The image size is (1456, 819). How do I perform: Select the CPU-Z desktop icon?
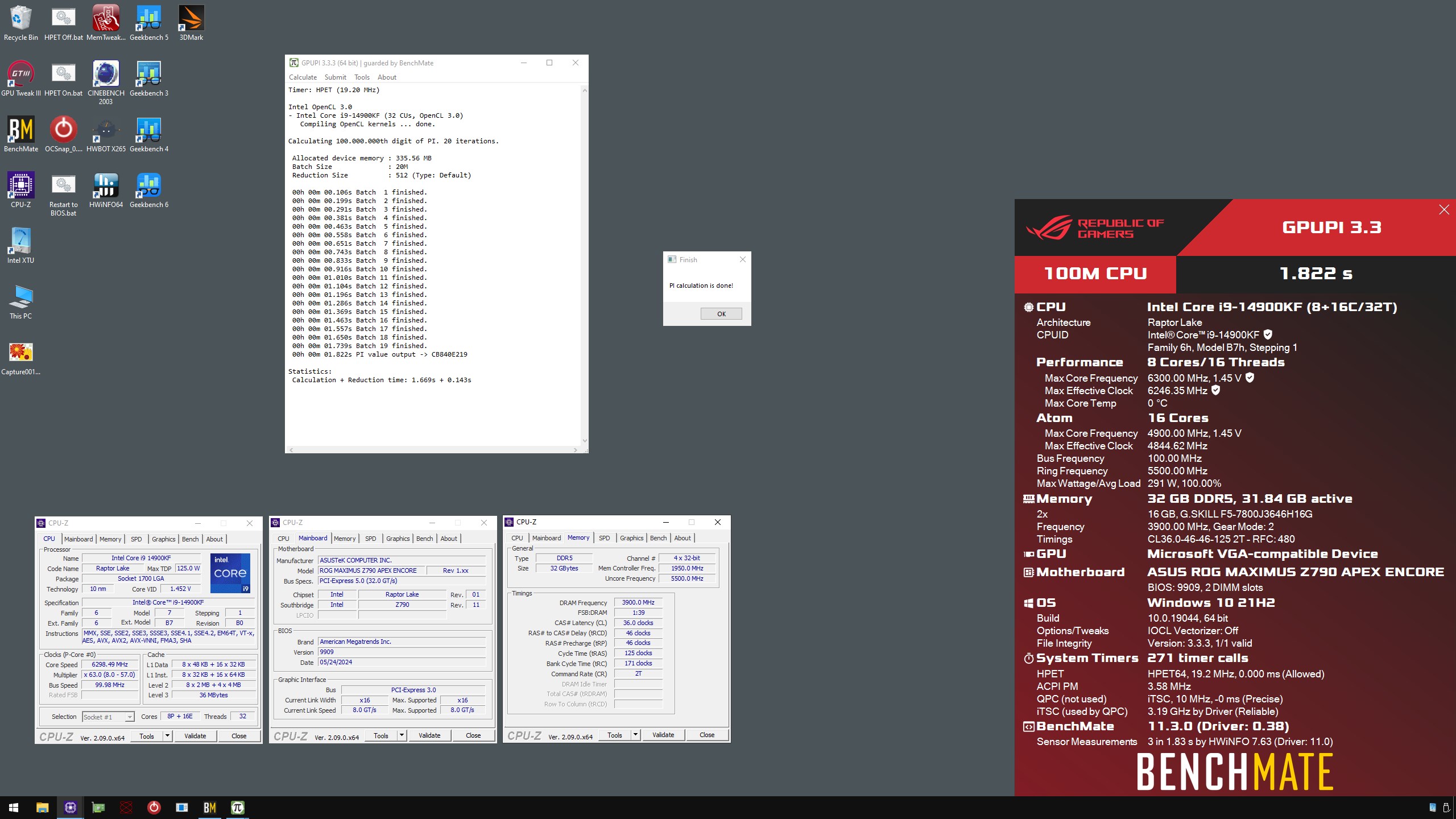(20, 190)
